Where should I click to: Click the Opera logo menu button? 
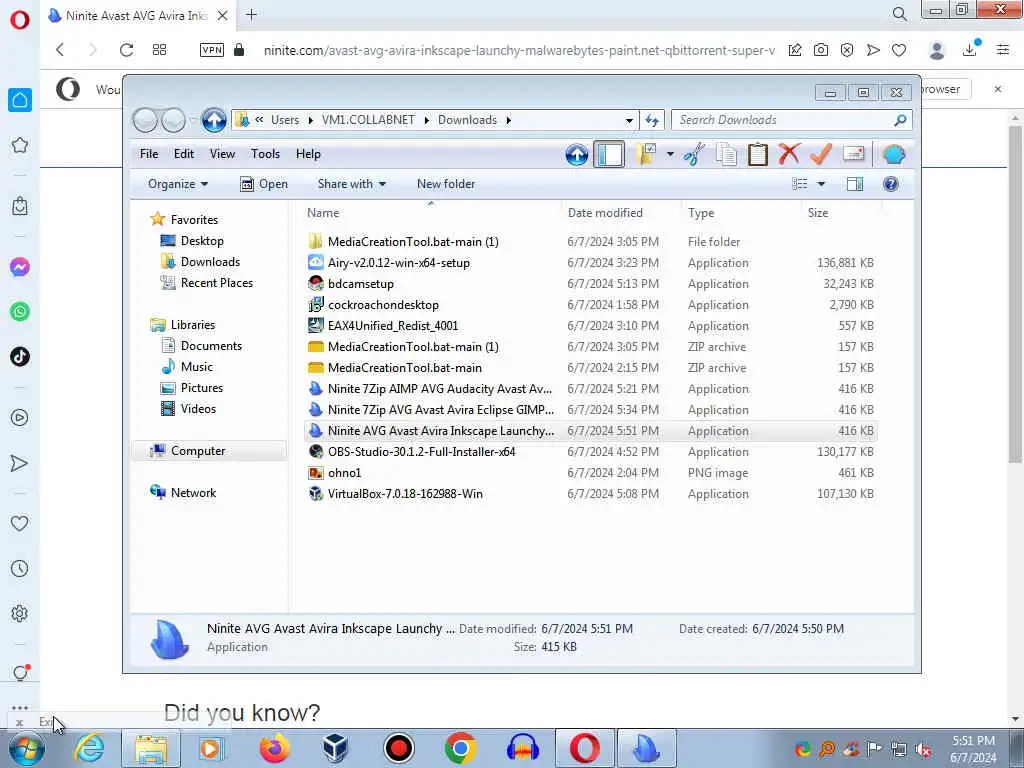pos(20,20)
